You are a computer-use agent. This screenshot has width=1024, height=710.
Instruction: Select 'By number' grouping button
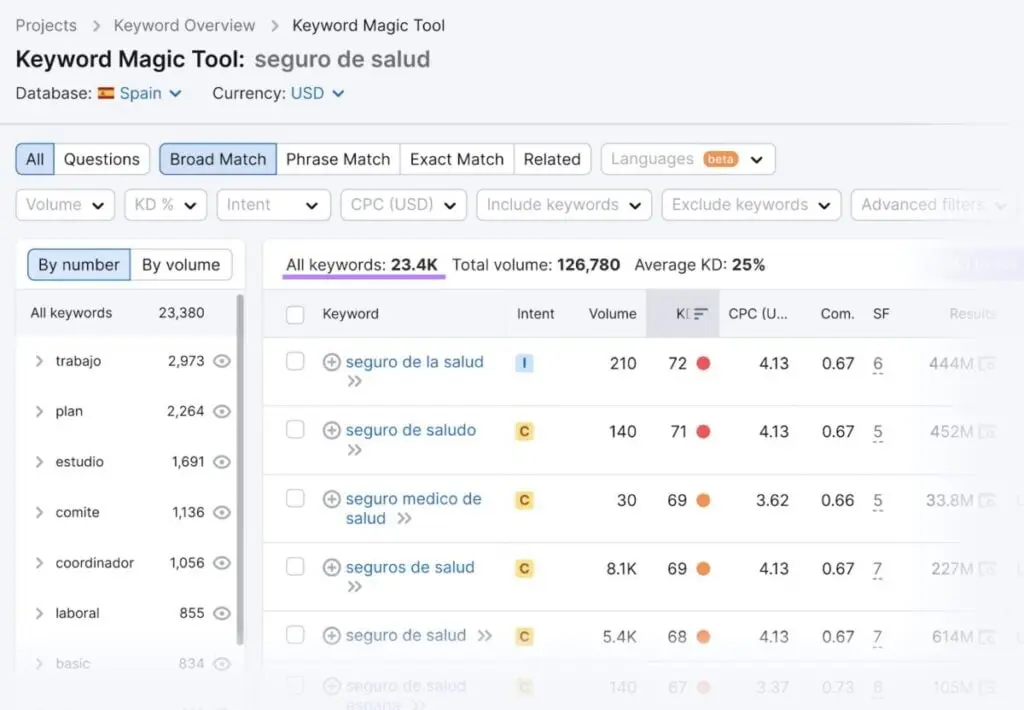coord(79,265)
